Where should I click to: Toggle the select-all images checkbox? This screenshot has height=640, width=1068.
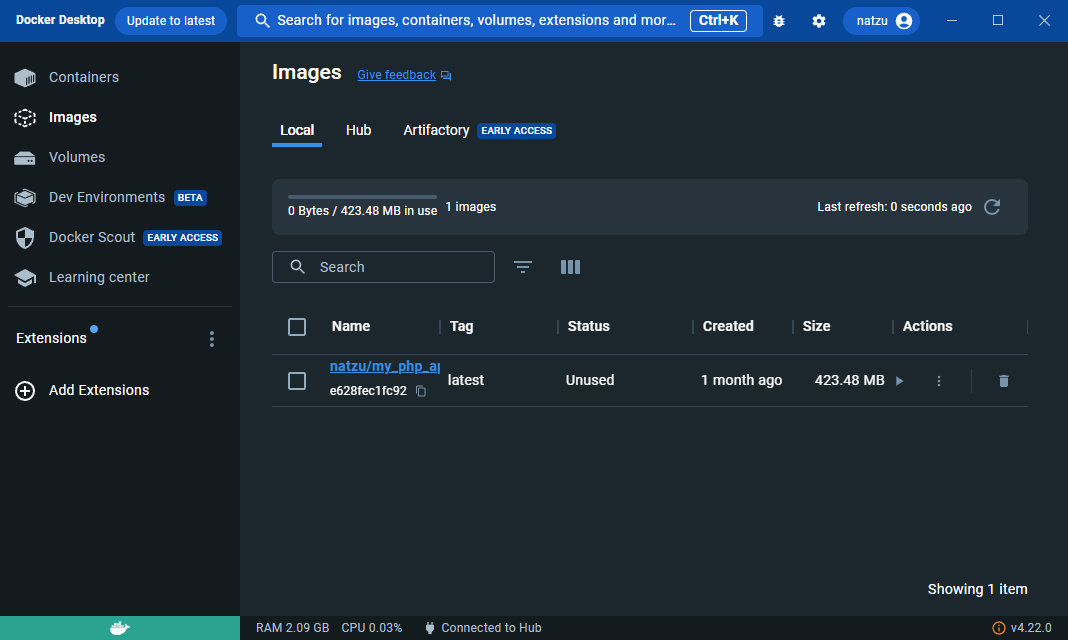click(x=297, y=327)
